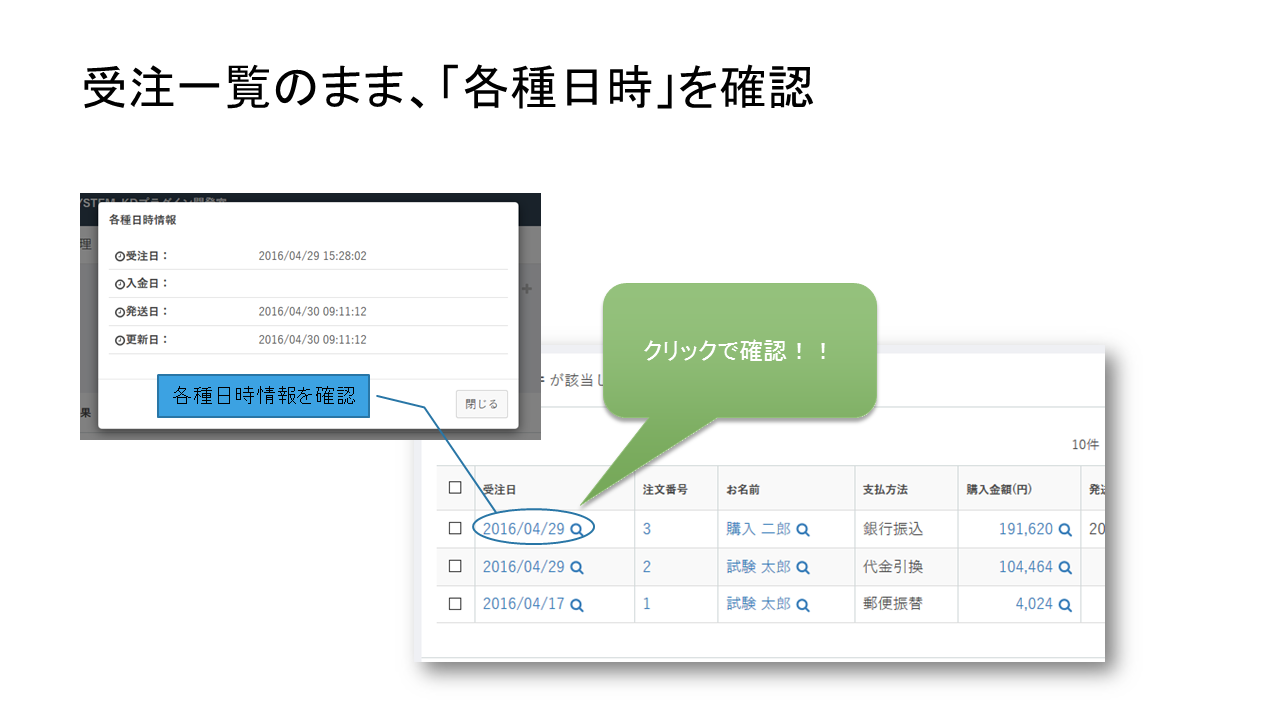Open order number 3 link
1280x720 pixels.
647,529
